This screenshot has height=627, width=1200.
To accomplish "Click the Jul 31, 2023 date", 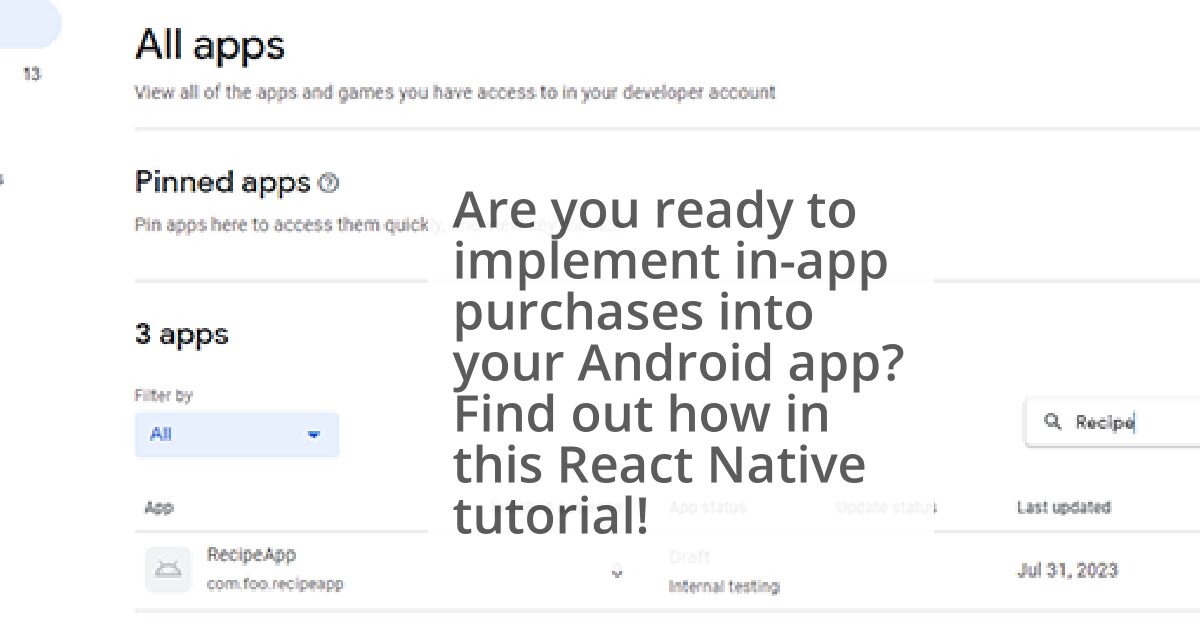I will 1067,571.
